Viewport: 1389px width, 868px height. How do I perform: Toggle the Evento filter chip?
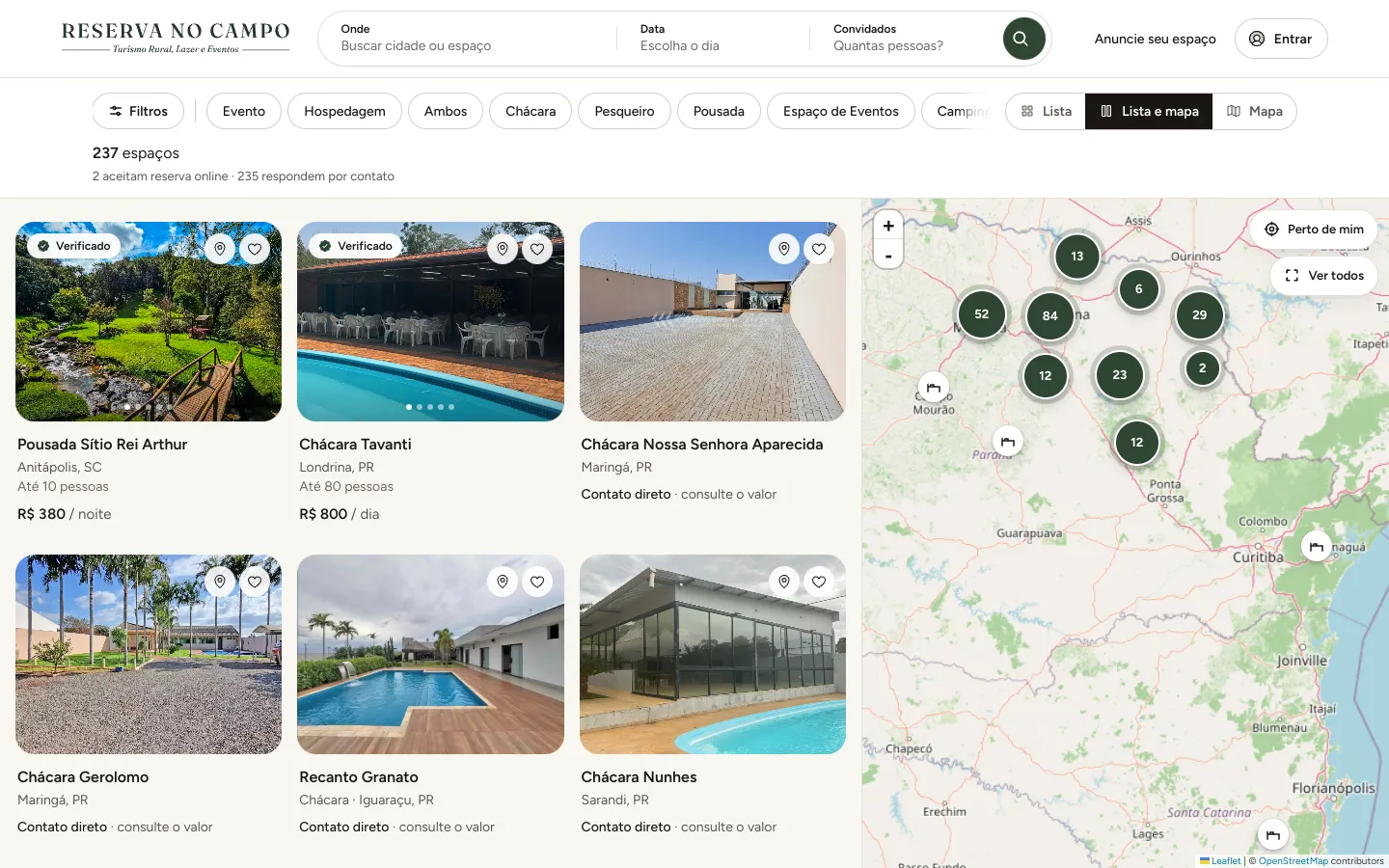244,111
